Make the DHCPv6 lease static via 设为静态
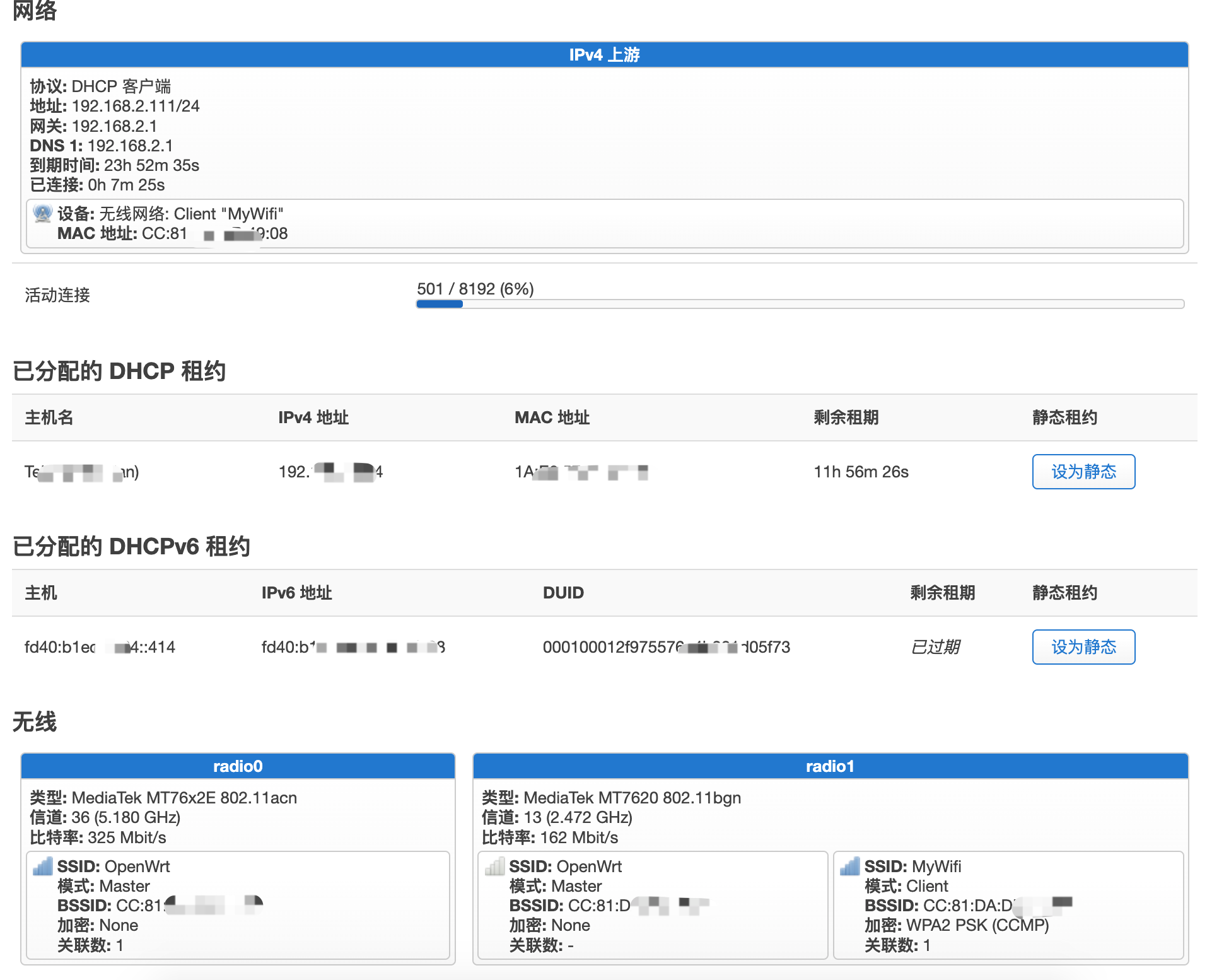Image resolution: width=1224 pixels, height=980 pixels. tap(1083, 646)
